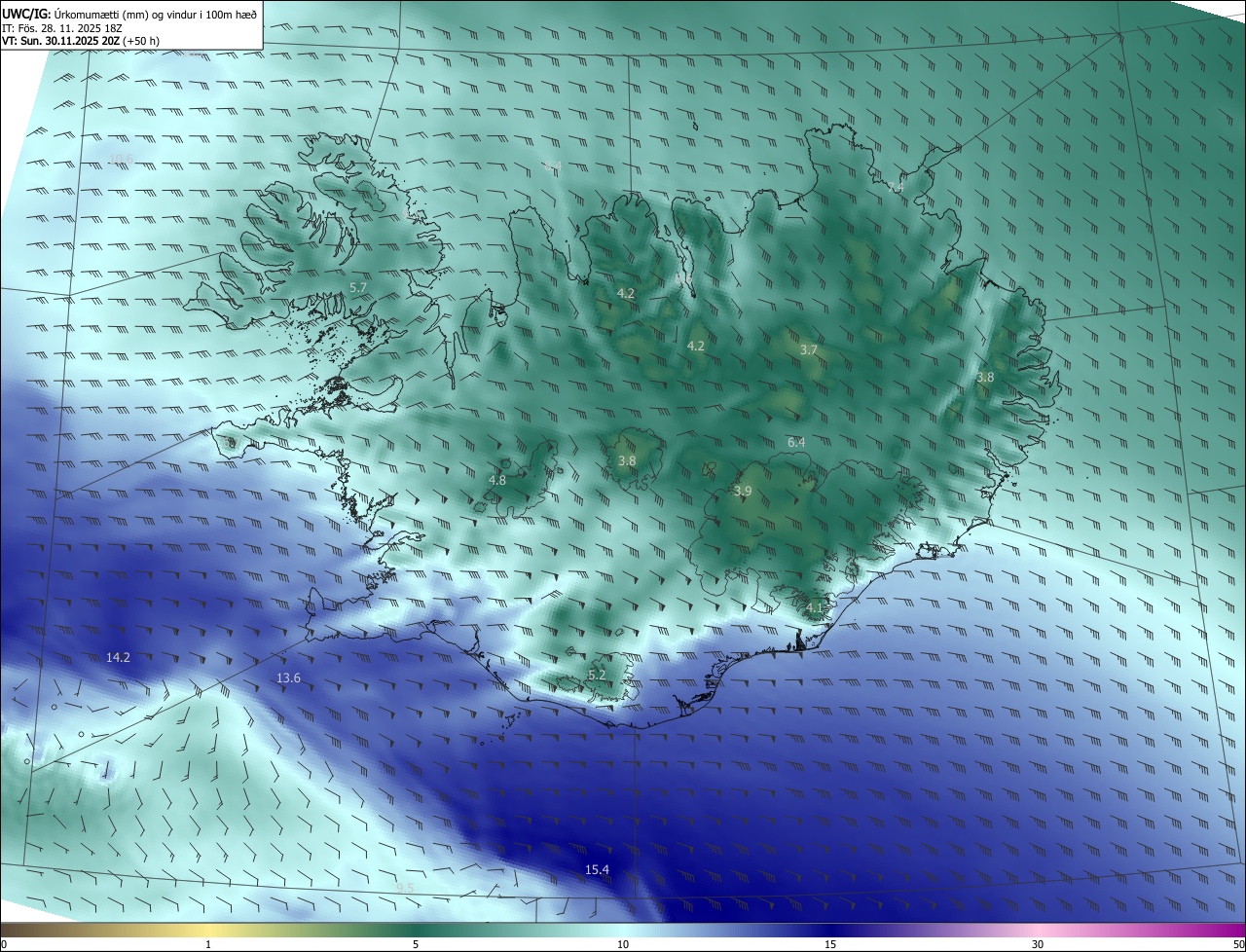Click the 13.6 value on the map

point(288,678)
